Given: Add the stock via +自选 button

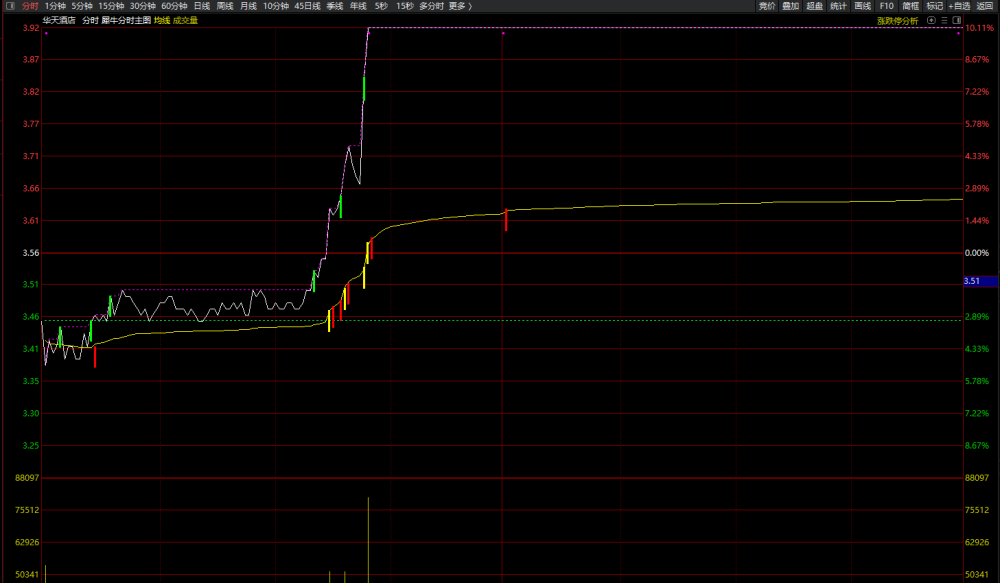Looking at the screenshot, I should click(959, 6).
